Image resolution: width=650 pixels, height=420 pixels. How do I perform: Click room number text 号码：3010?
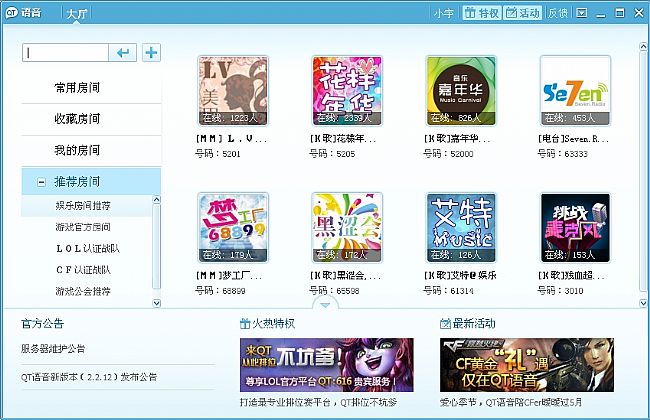coord(560,291)
